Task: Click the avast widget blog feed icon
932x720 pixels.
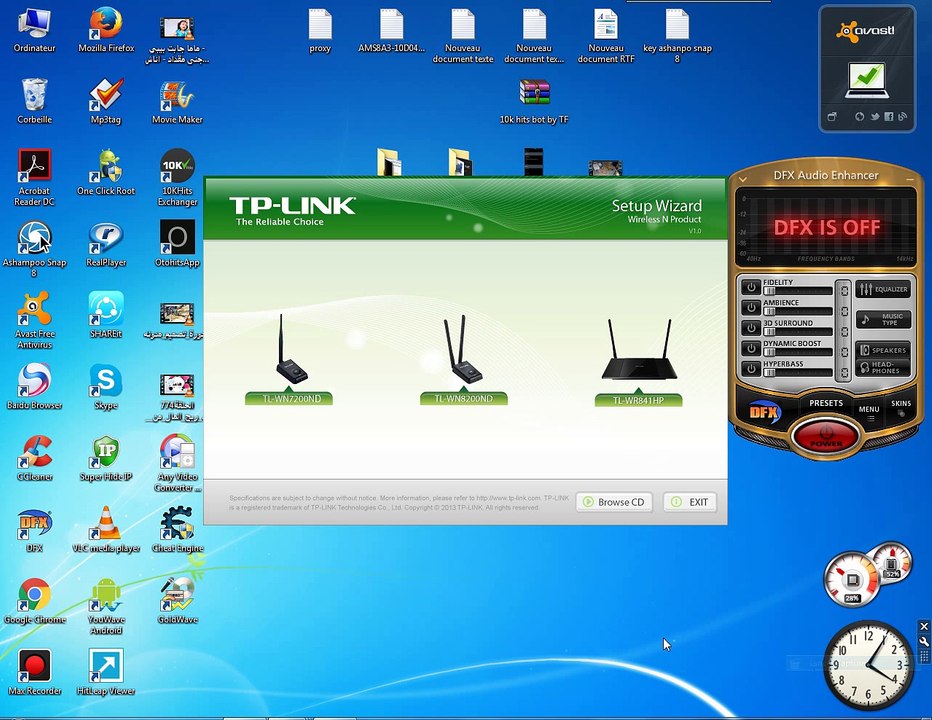Action: tap(902, 117)
